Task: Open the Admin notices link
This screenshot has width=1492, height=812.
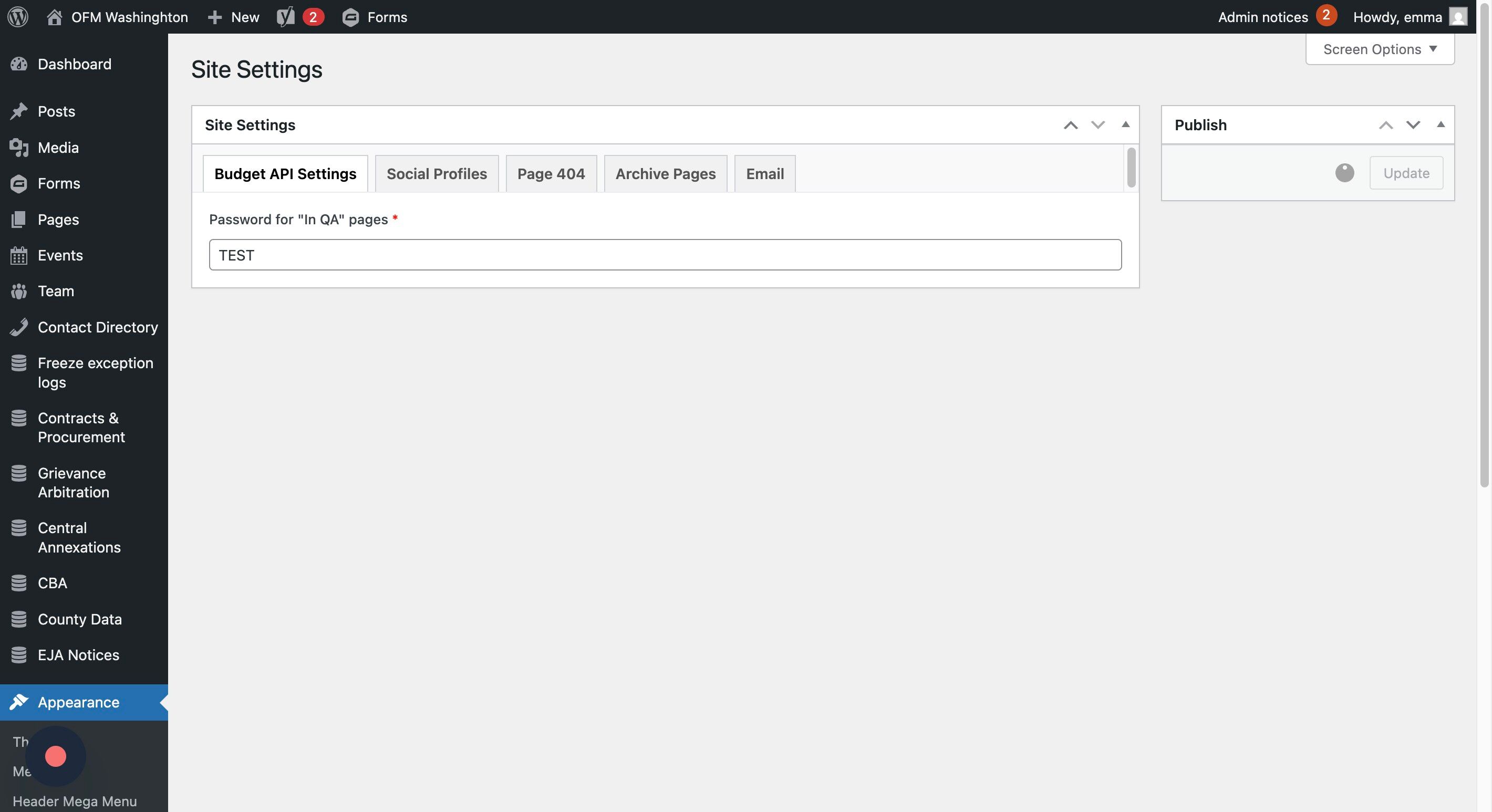Action: [x=1262, y=17]
